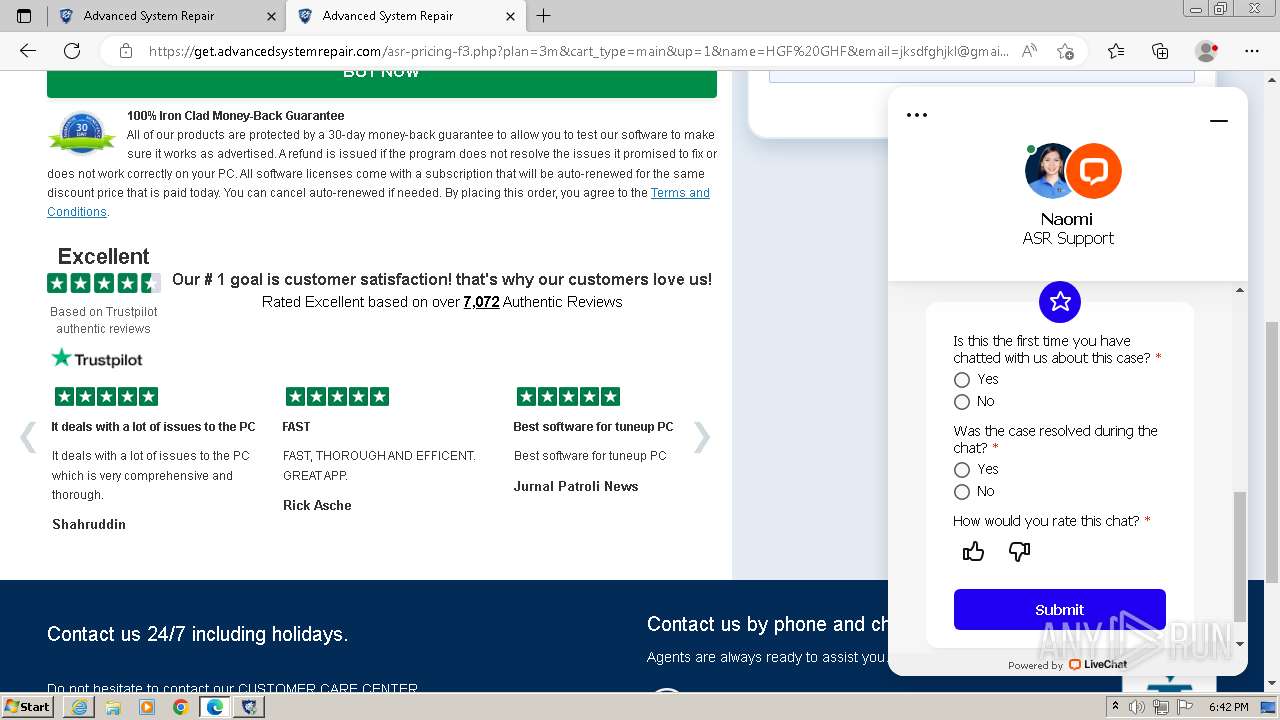The width and height of the screenshot is (1280, 720).
Task: Close the first Advanced System Repair tab
Action: pyautogui.click(x=272, y=16)
